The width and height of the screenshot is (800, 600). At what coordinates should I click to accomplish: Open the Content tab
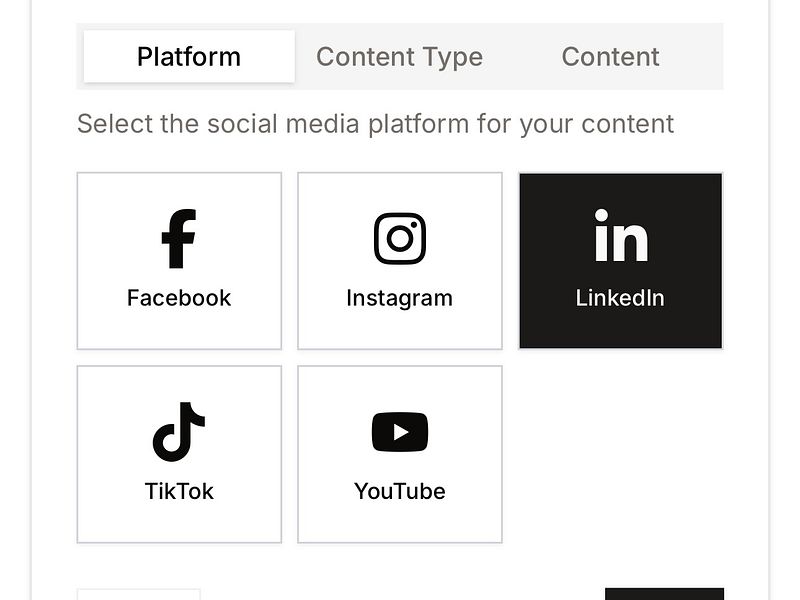click(x=610, y=57)
